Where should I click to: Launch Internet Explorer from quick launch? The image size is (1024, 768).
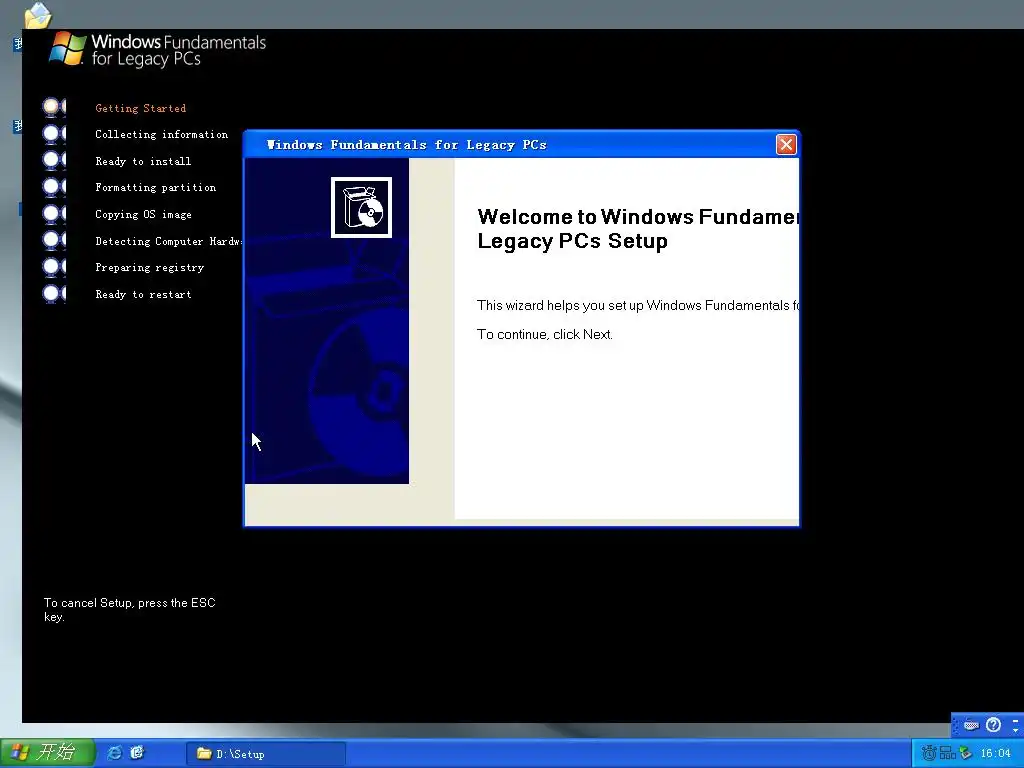coord(114,753)
